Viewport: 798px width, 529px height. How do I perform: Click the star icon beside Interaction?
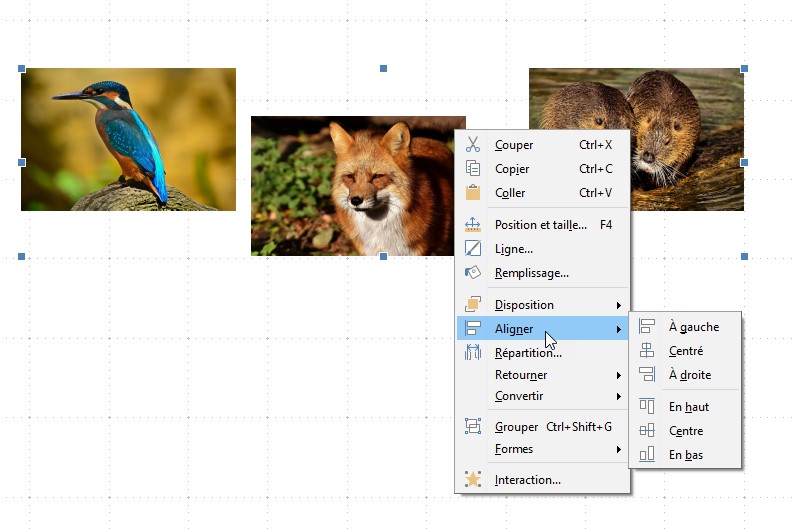tap(473, 480)
